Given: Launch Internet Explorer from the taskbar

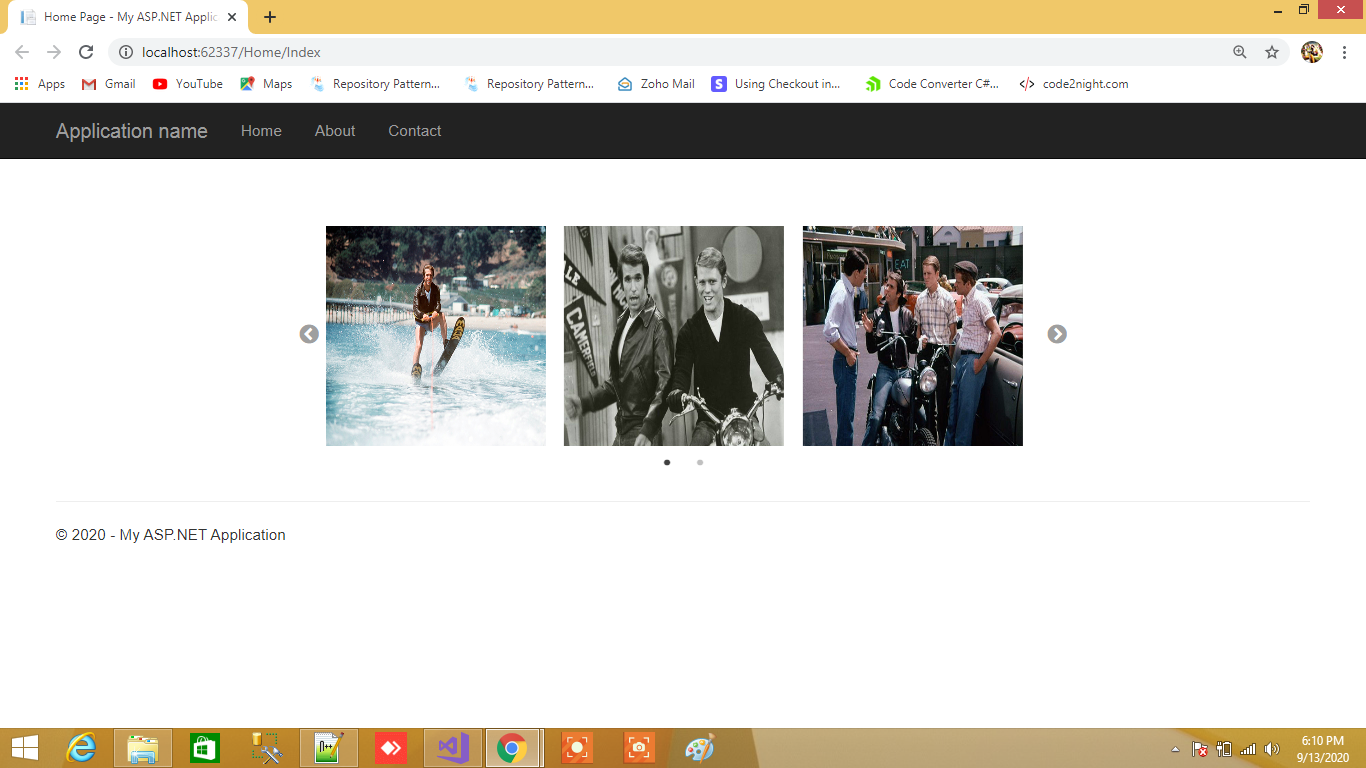Looking at the screenshot, I should tap(81, 748).
